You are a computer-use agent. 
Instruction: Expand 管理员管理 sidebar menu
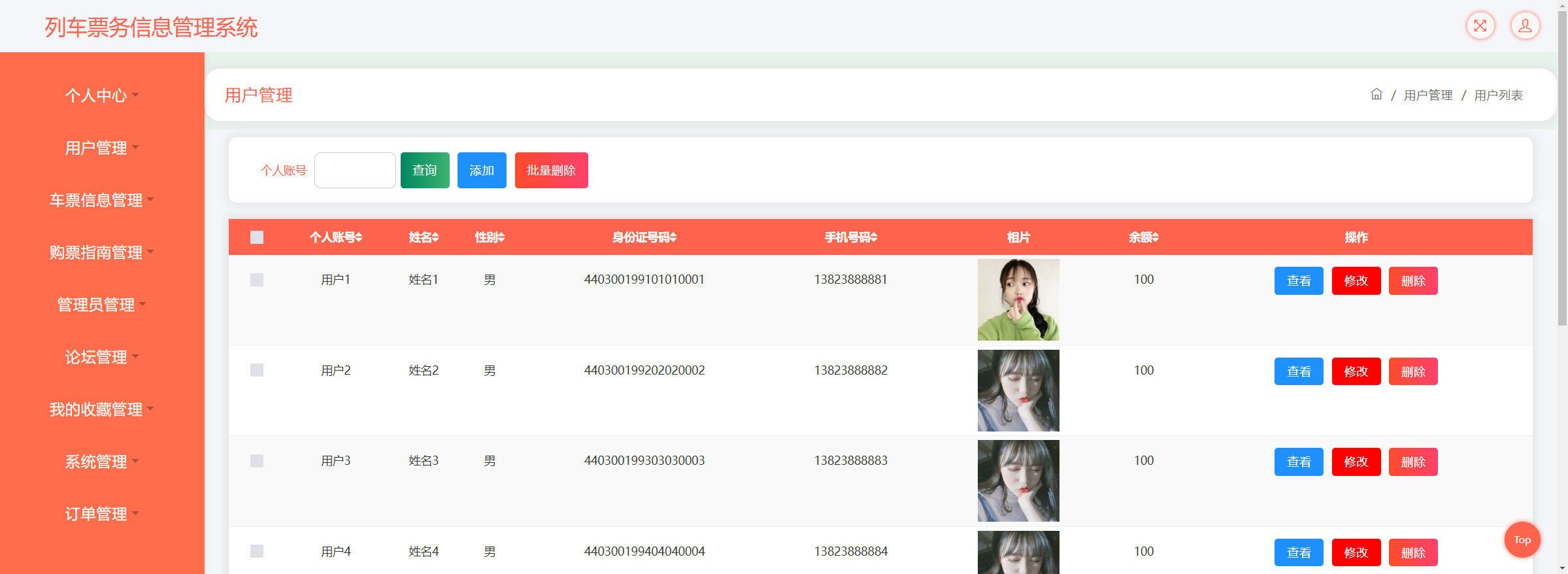[102, 305]
